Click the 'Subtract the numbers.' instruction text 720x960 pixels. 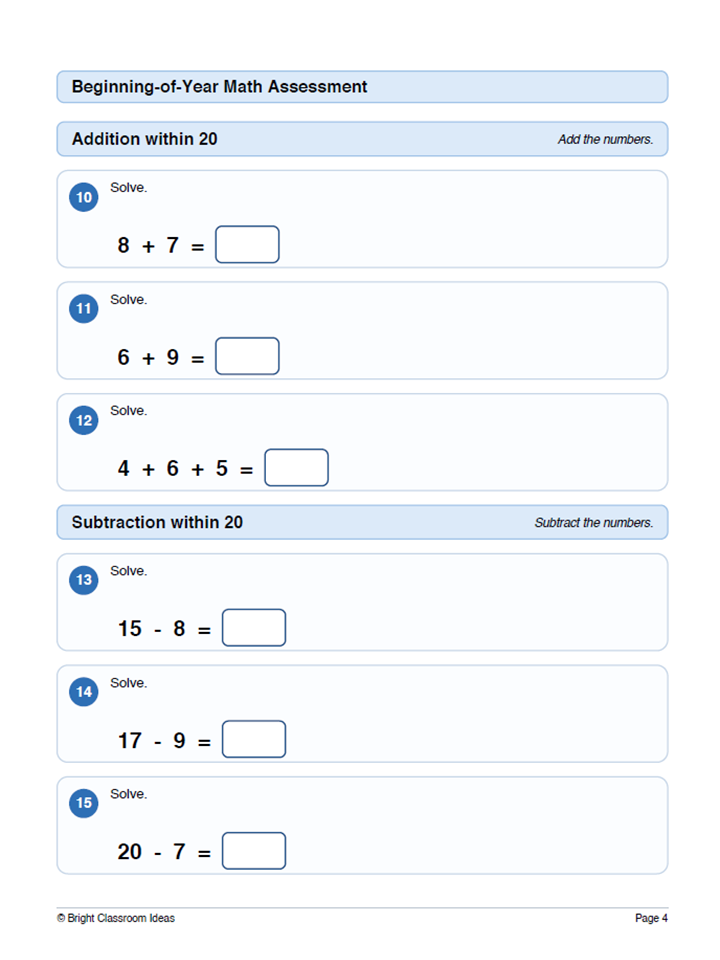(x=594, y=523)
